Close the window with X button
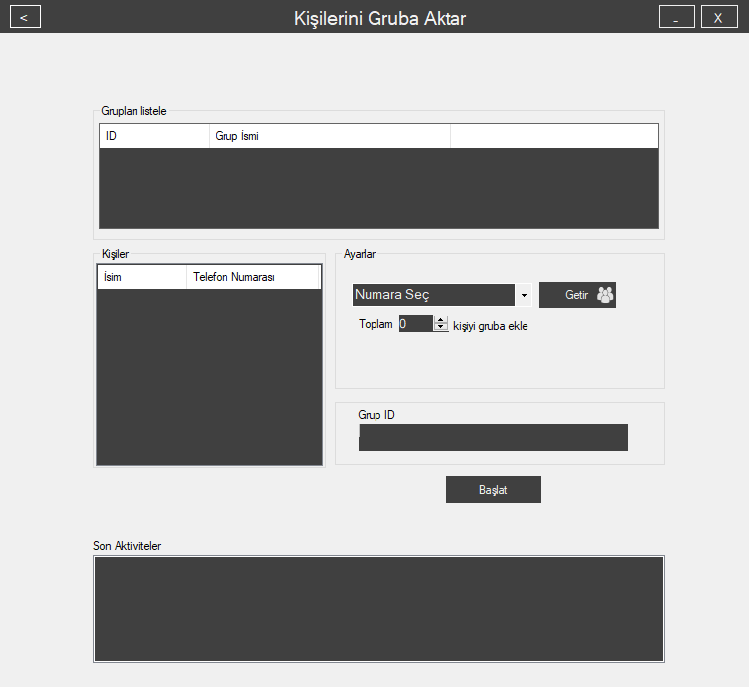 [x=719, y=17]
